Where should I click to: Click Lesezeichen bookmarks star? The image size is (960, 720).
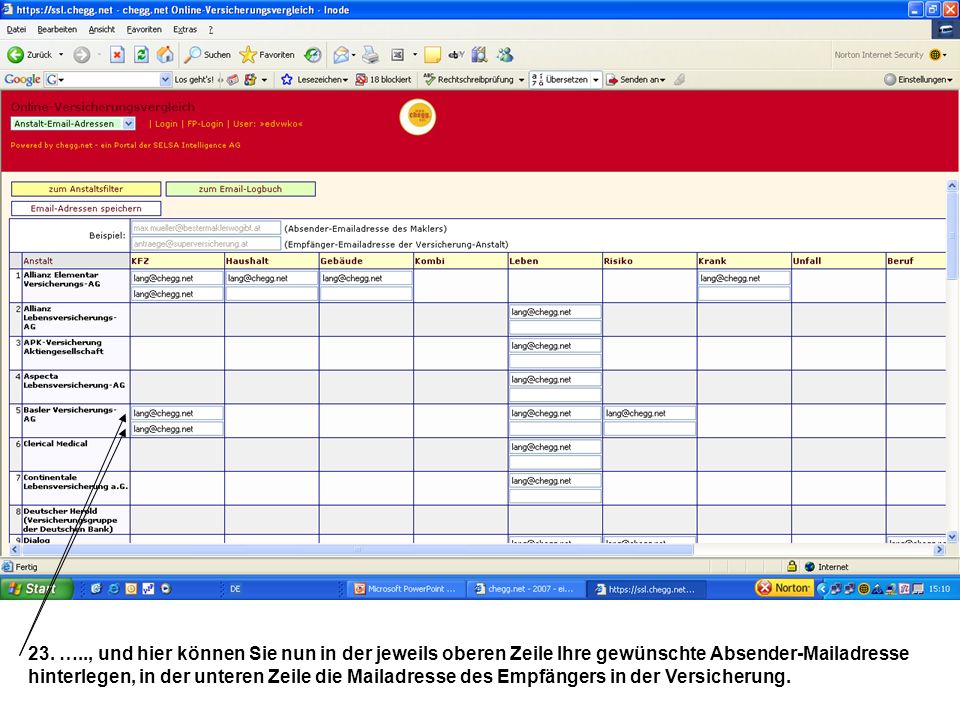(315, 80)
